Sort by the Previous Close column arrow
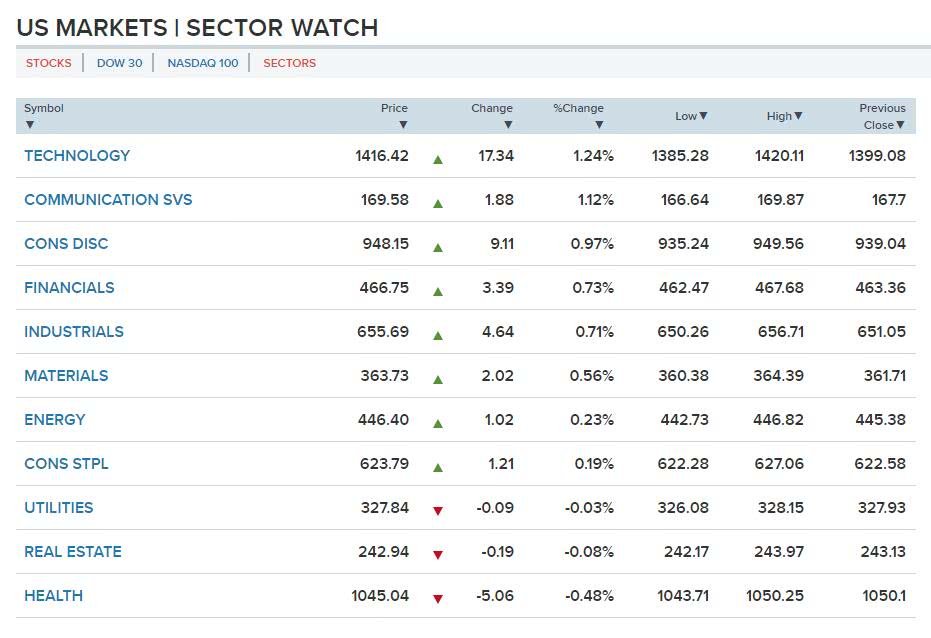Screen dimensions: 931x638 pyautogui.click(x=900, y=125)
